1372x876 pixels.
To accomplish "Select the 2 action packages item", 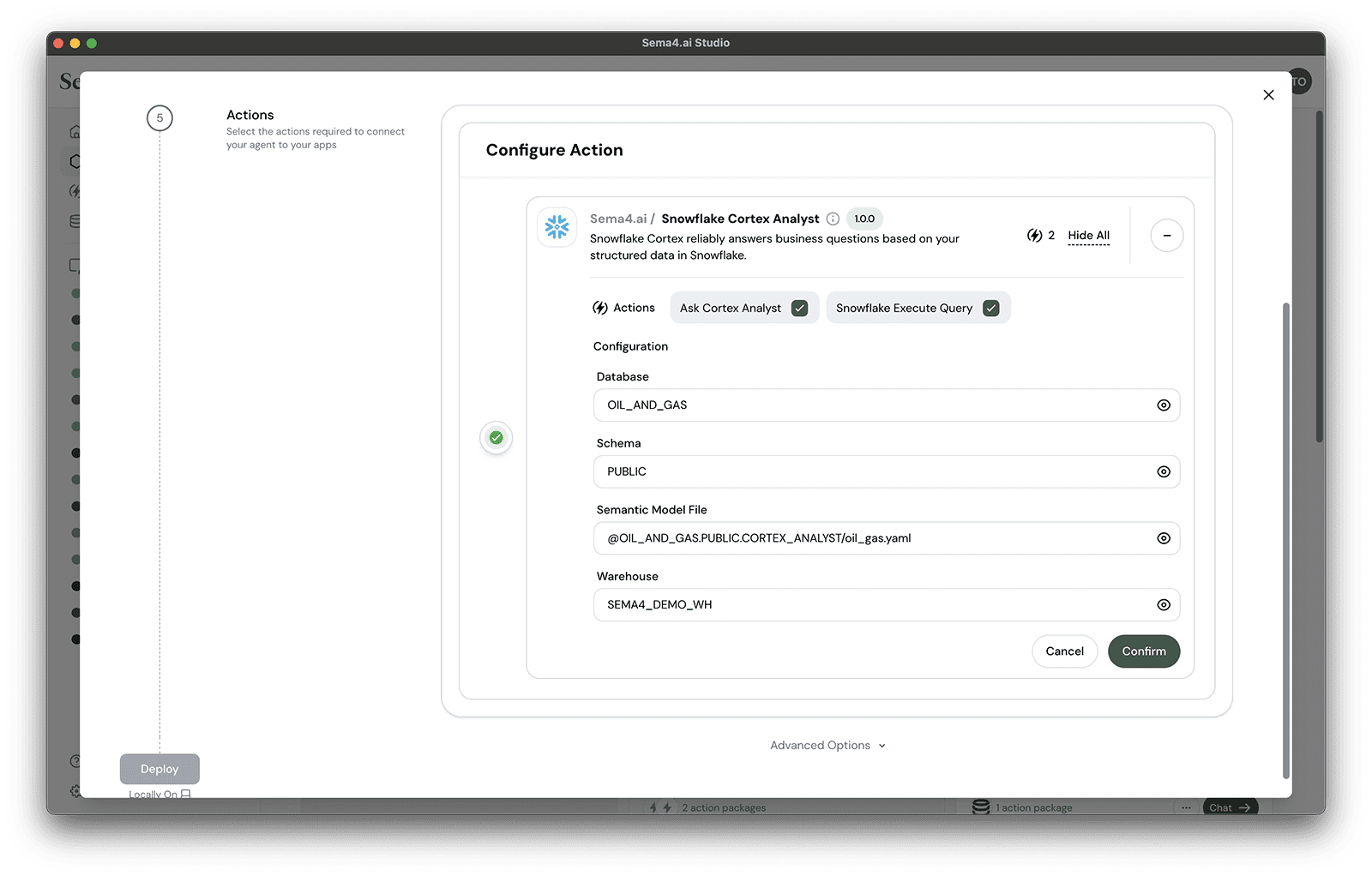I will 723,807.
